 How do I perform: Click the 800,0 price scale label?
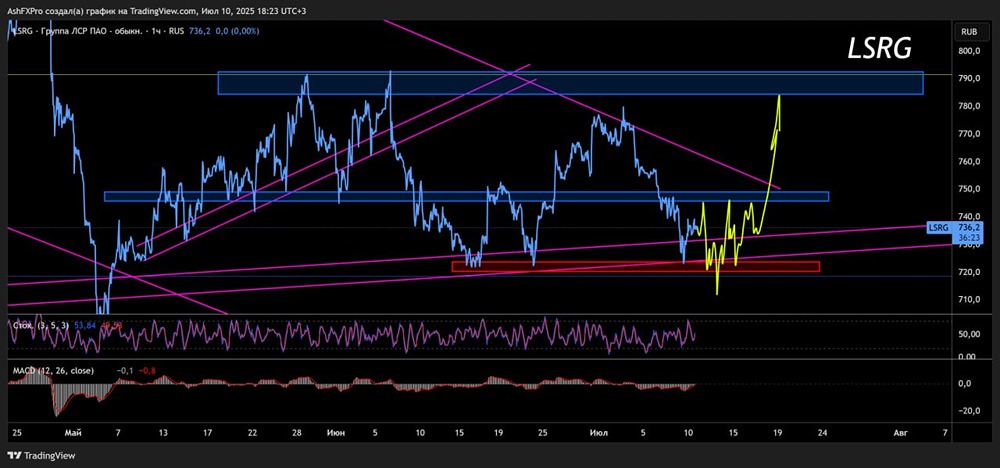969,51
